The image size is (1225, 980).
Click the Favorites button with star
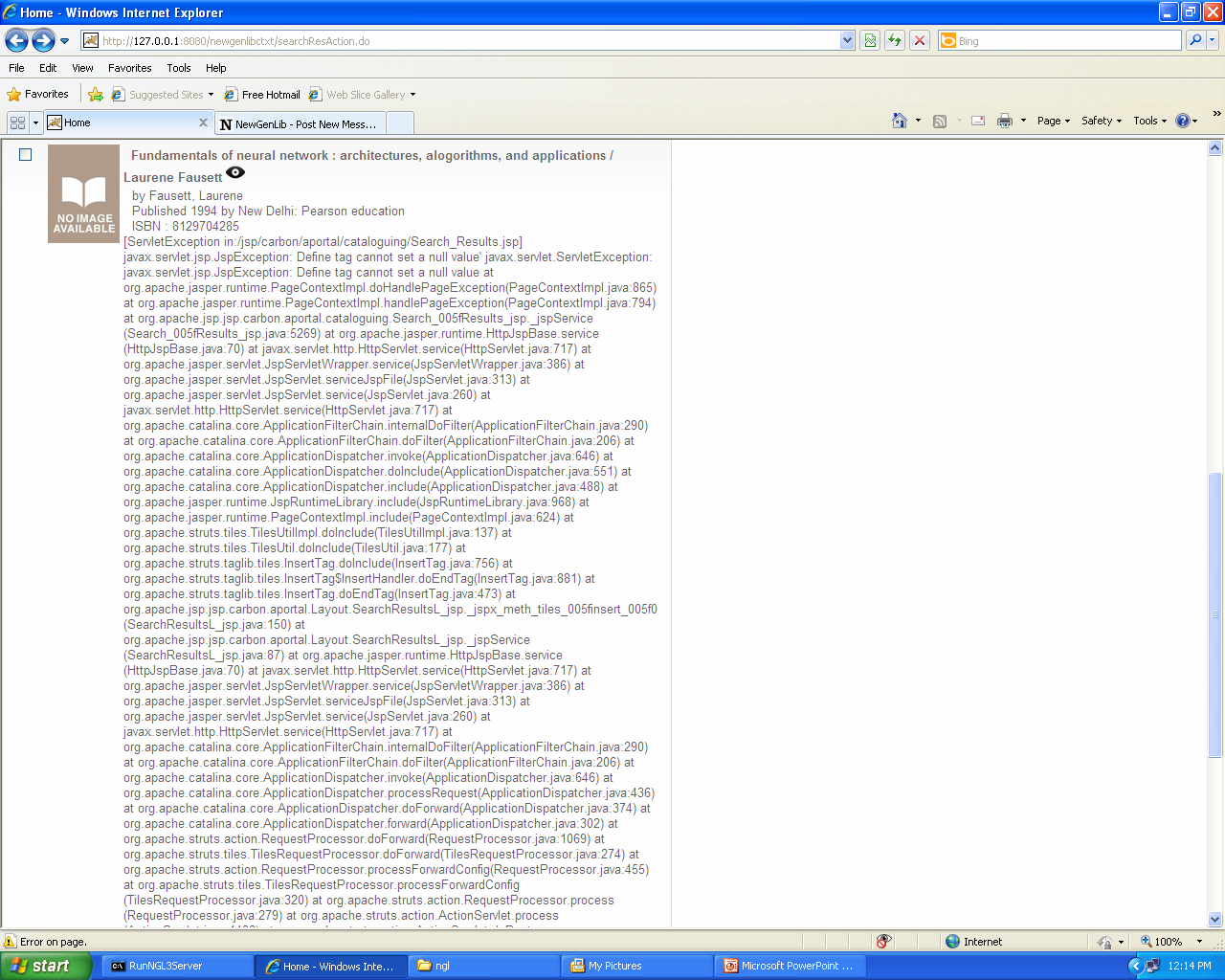pyautogui.click(x=38, y=94)
